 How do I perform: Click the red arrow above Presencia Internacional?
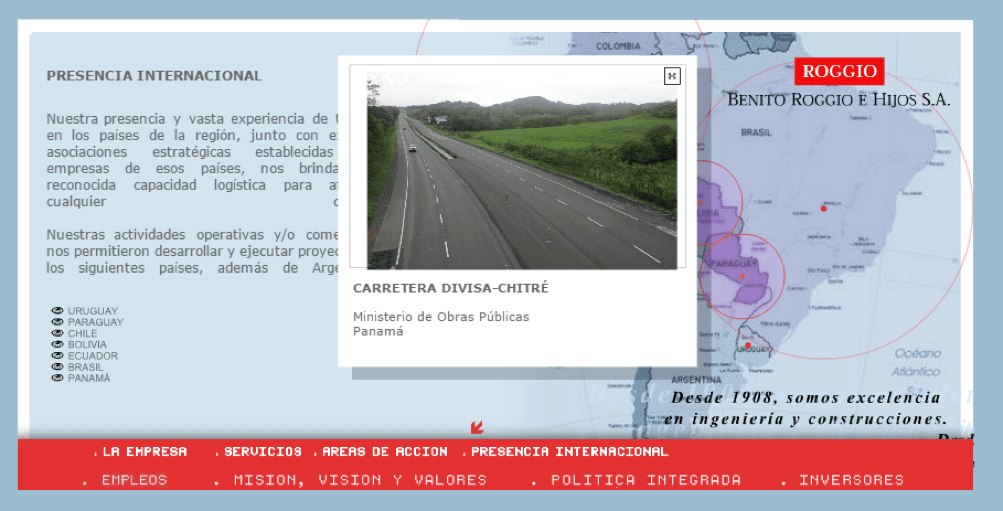click(477, 428)
